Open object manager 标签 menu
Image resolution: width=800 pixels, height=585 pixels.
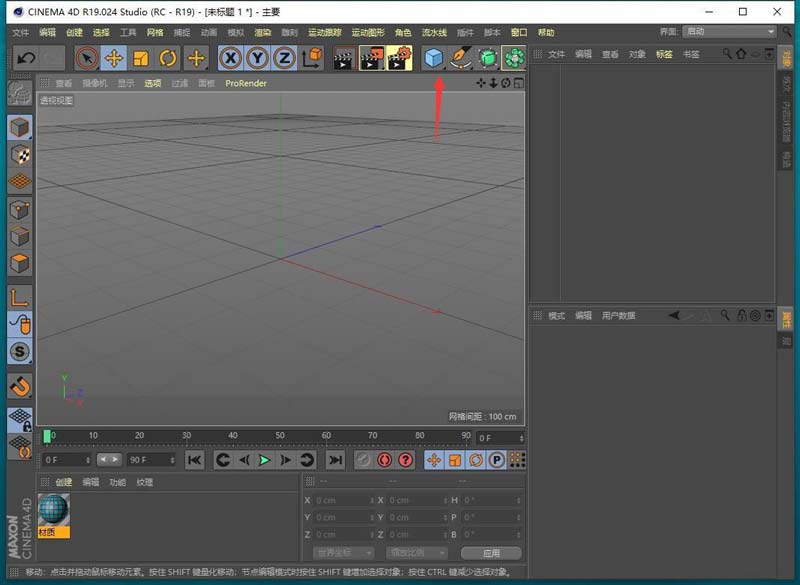[x=664, y=54]
